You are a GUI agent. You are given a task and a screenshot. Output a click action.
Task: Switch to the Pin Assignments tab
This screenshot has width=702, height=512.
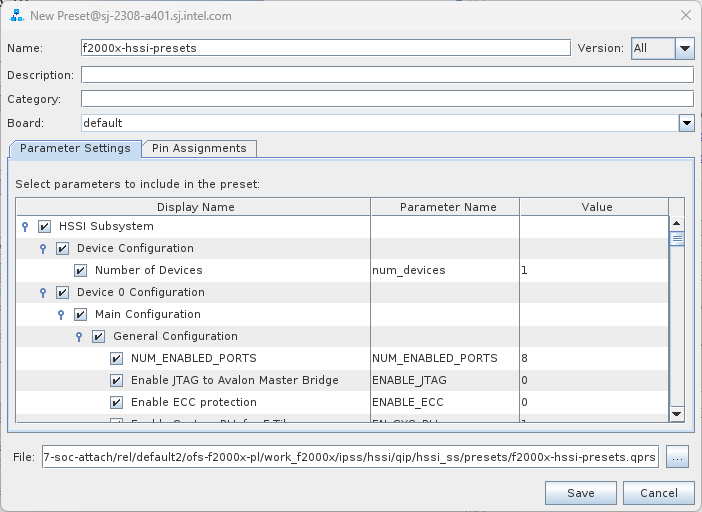coord(199,148)
